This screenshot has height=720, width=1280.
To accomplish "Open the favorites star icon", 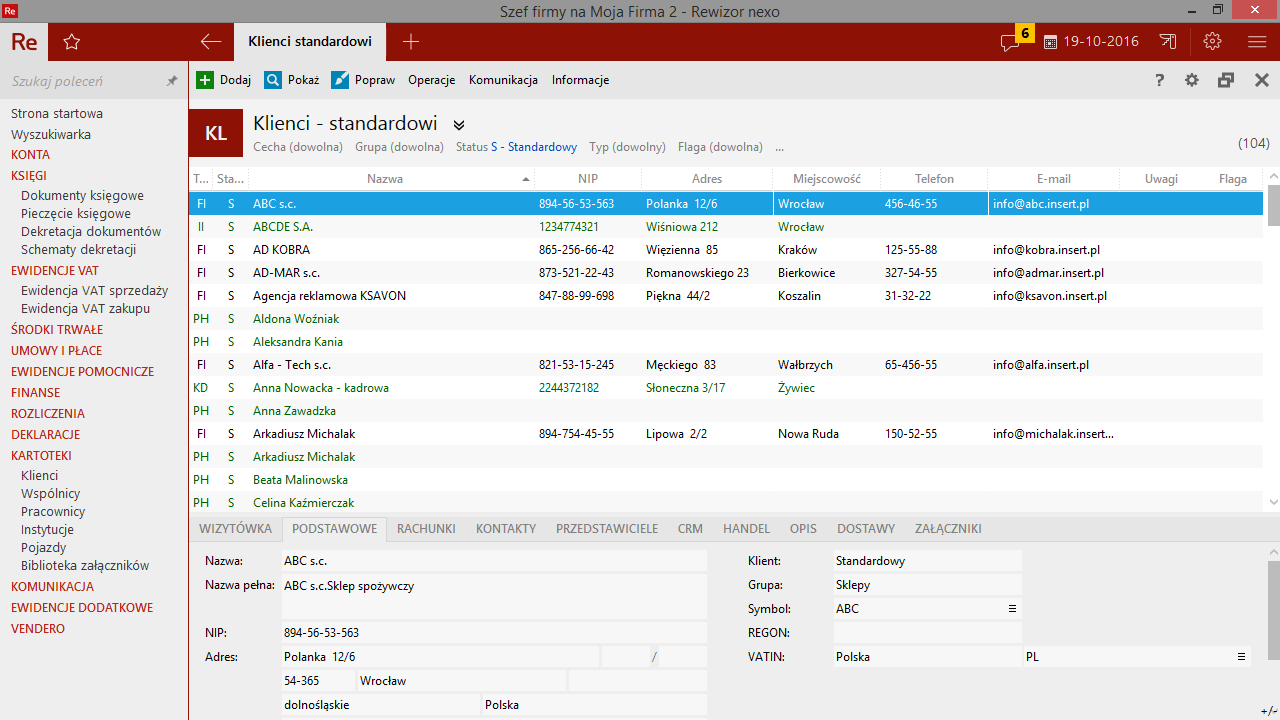I will tap(71, 42).
